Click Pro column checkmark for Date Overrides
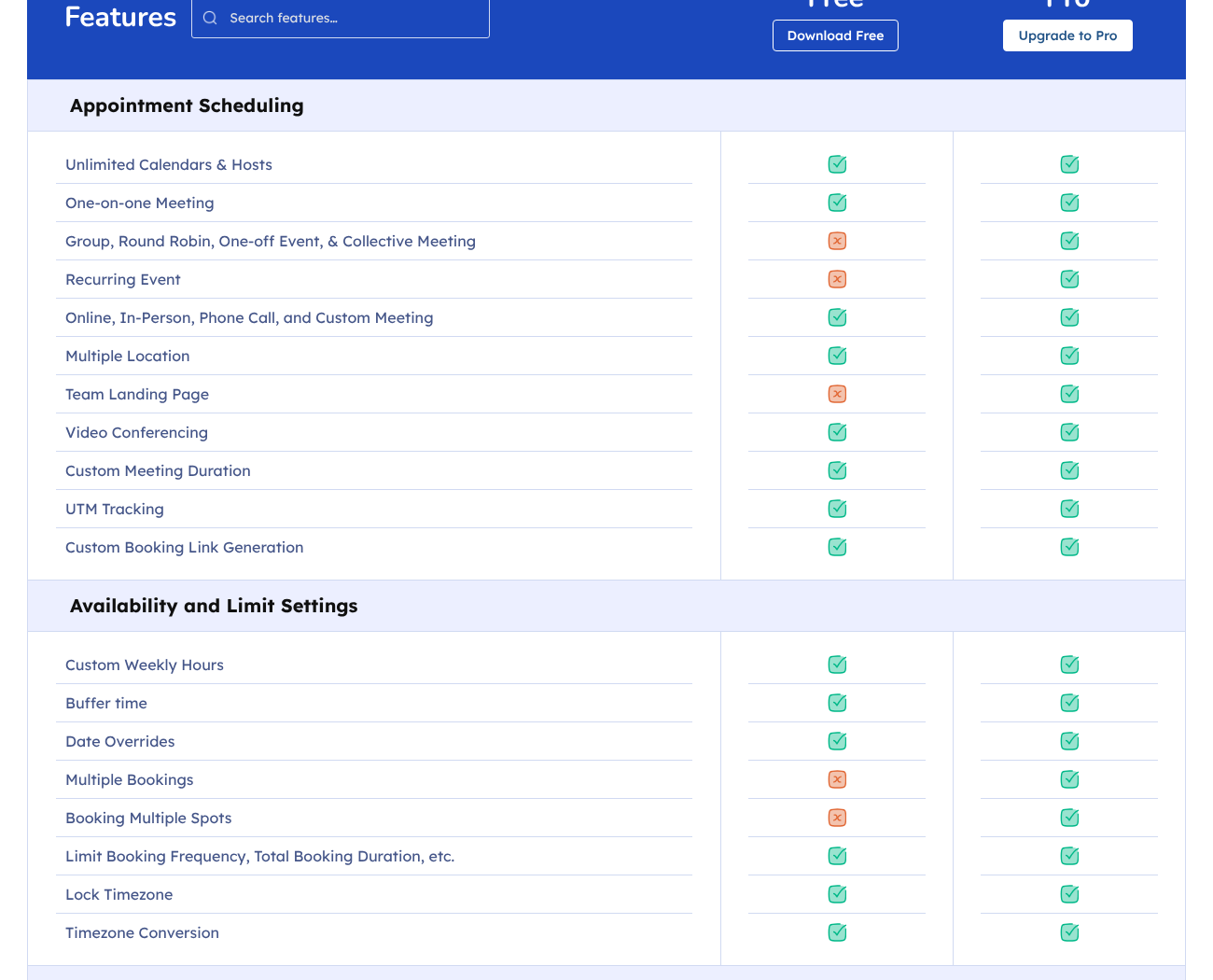 click(1070, 741)
